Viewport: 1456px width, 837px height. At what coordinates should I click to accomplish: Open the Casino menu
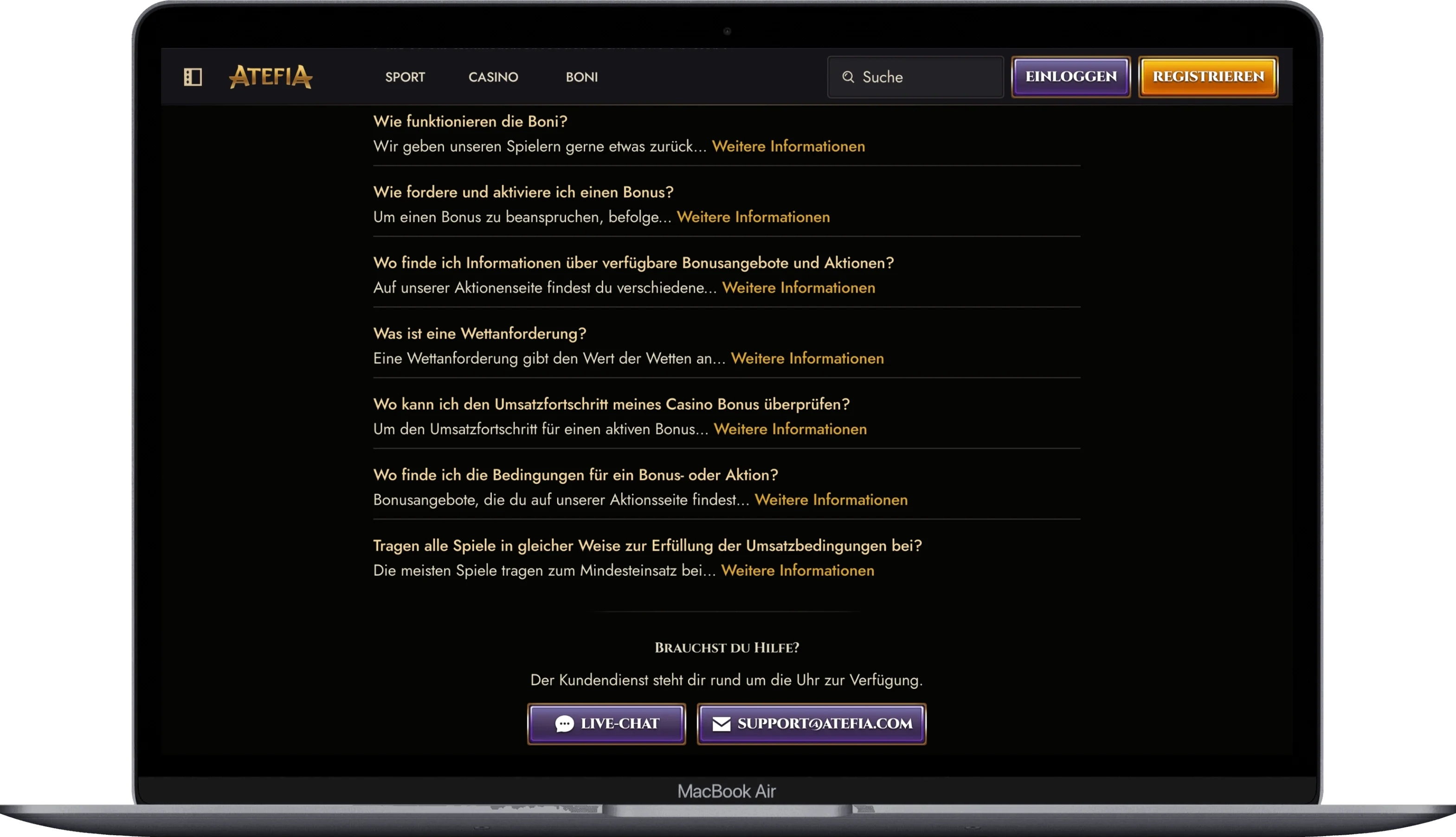493,77
